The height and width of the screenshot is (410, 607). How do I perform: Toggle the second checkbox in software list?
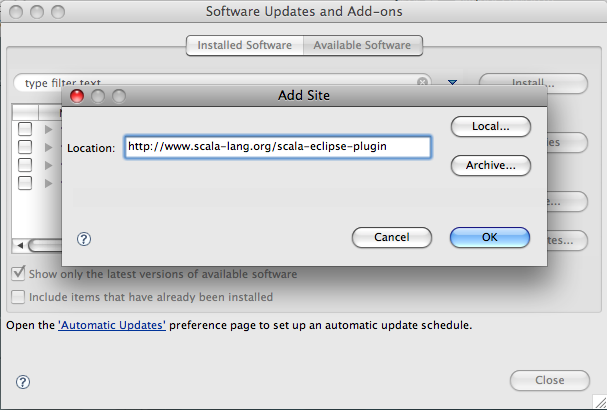coord(25,147)
